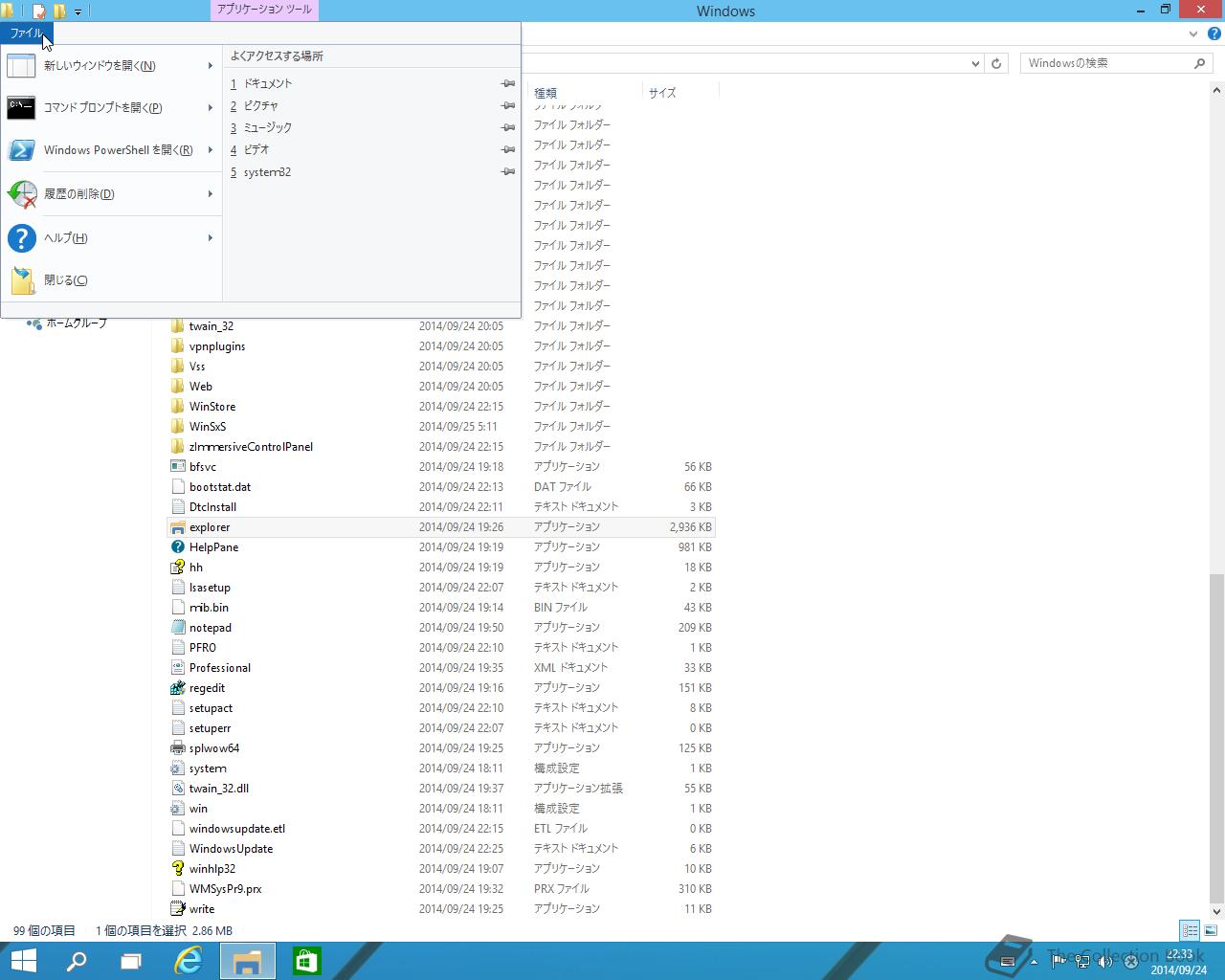Select the winhlp32 application icon
This screenshot has height=980, width=1225.
(x=177, y=869)
